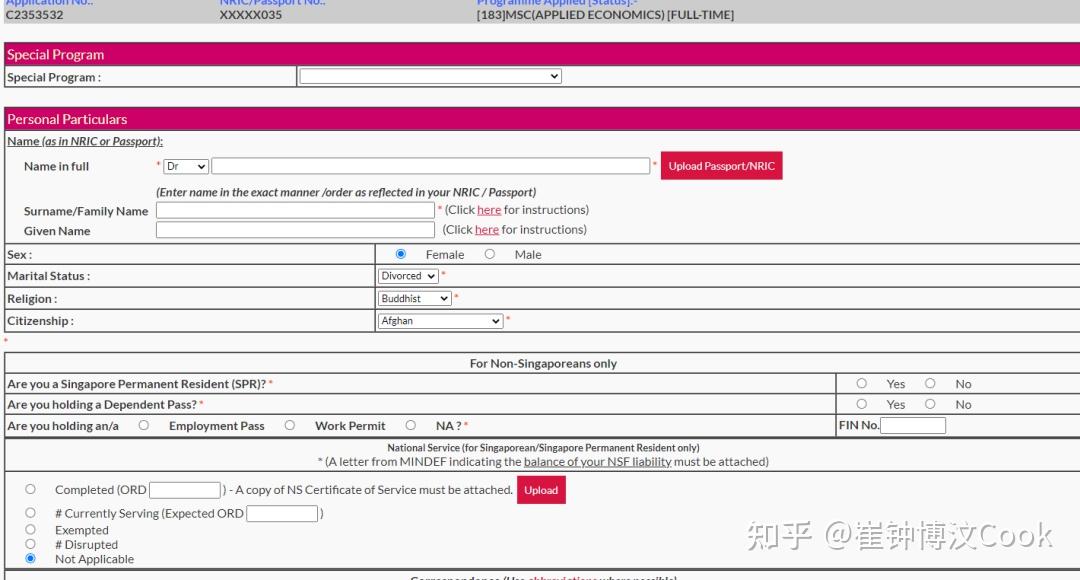Click the Name in full text field

(x=430, y=166)
